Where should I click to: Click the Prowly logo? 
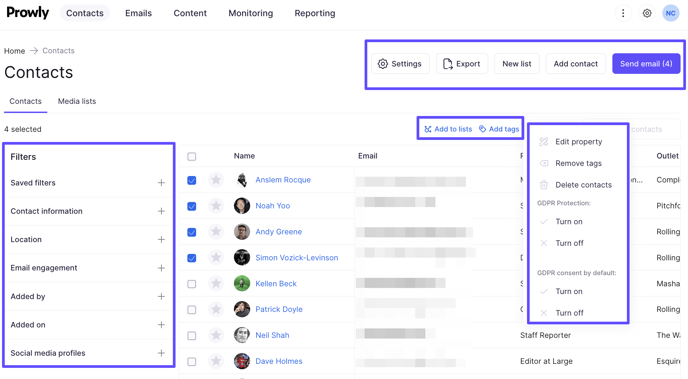pyautogui.click(x=27, y=13)
